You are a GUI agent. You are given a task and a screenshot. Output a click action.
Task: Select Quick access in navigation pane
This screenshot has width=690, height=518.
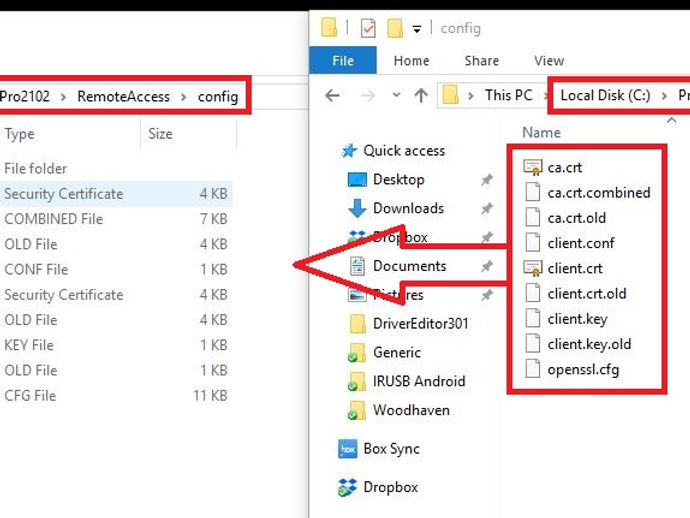(404, 151)
